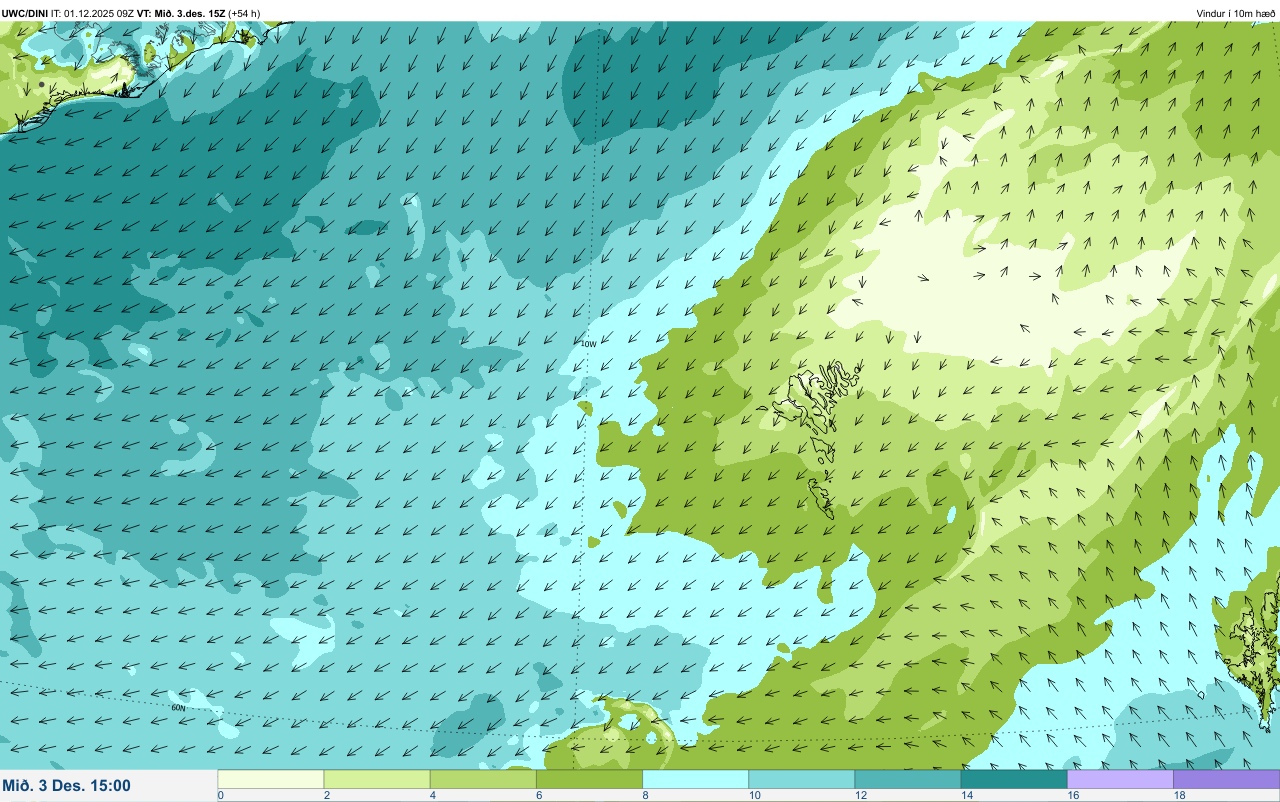Pick the medium teal 12–14 legend swatch
This screenshot has width=1280, height=802.
point(907,779)
